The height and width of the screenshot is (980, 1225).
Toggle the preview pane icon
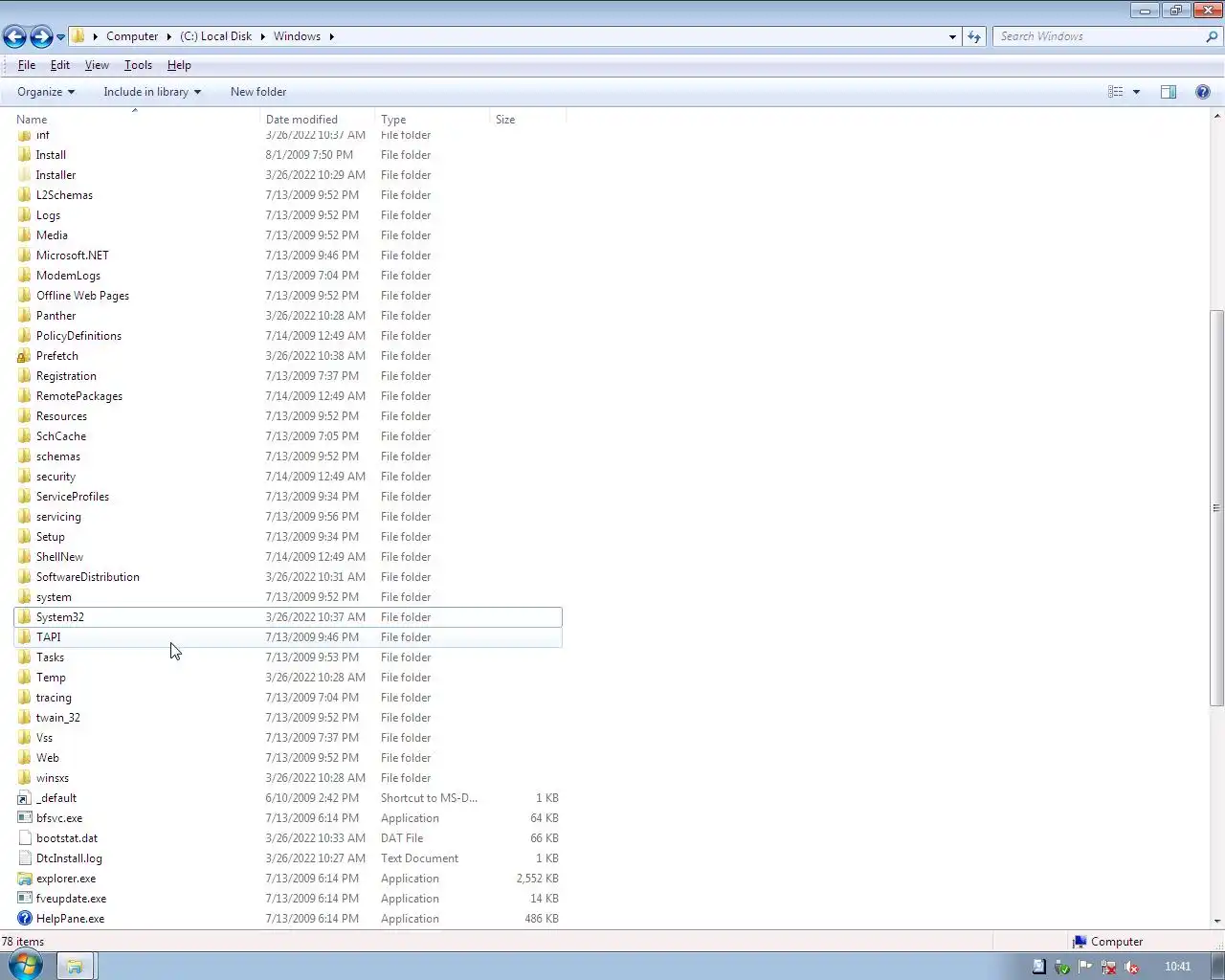coord(1169,92)
